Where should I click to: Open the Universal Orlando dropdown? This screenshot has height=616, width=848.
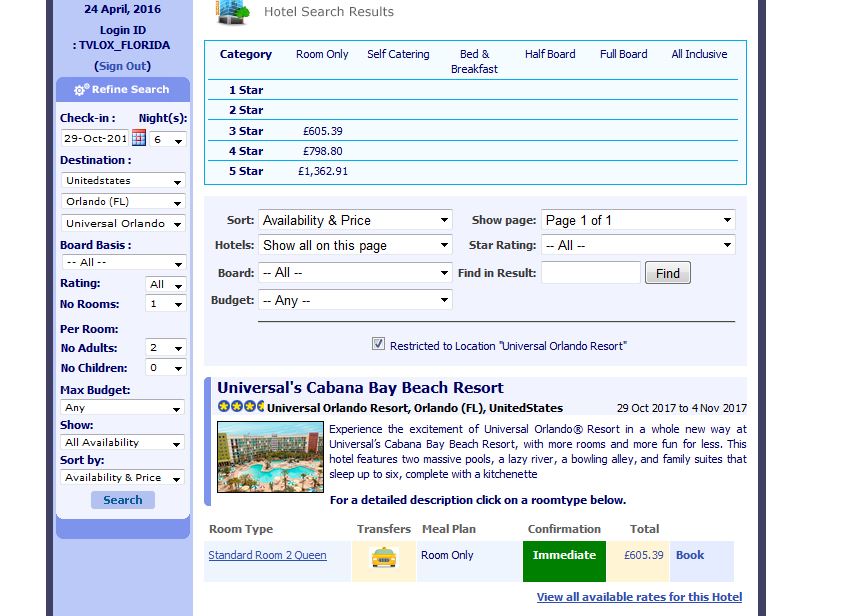[x=123, y=223]
